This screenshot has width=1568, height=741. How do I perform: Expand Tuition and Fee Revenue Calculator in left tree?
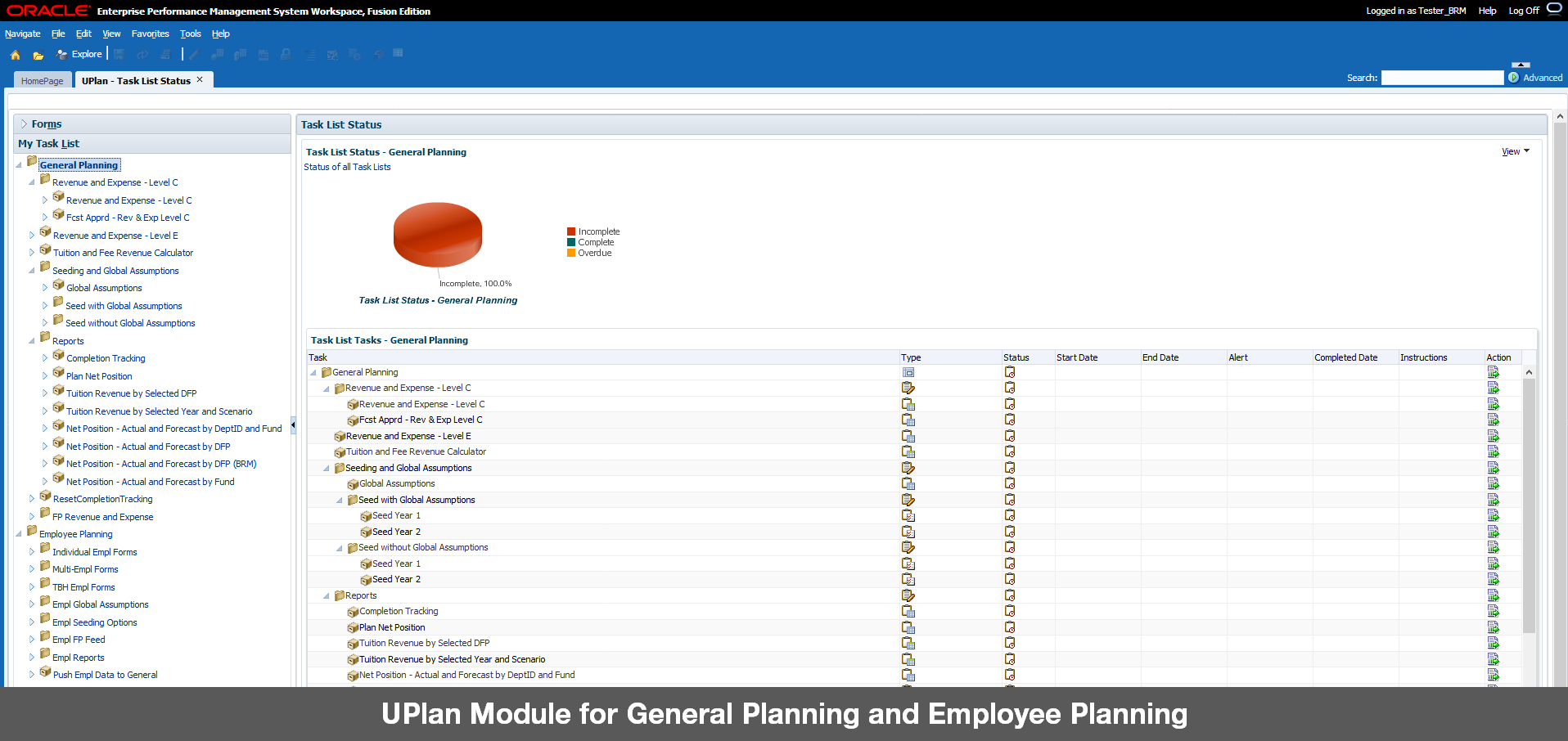[32, 253]
